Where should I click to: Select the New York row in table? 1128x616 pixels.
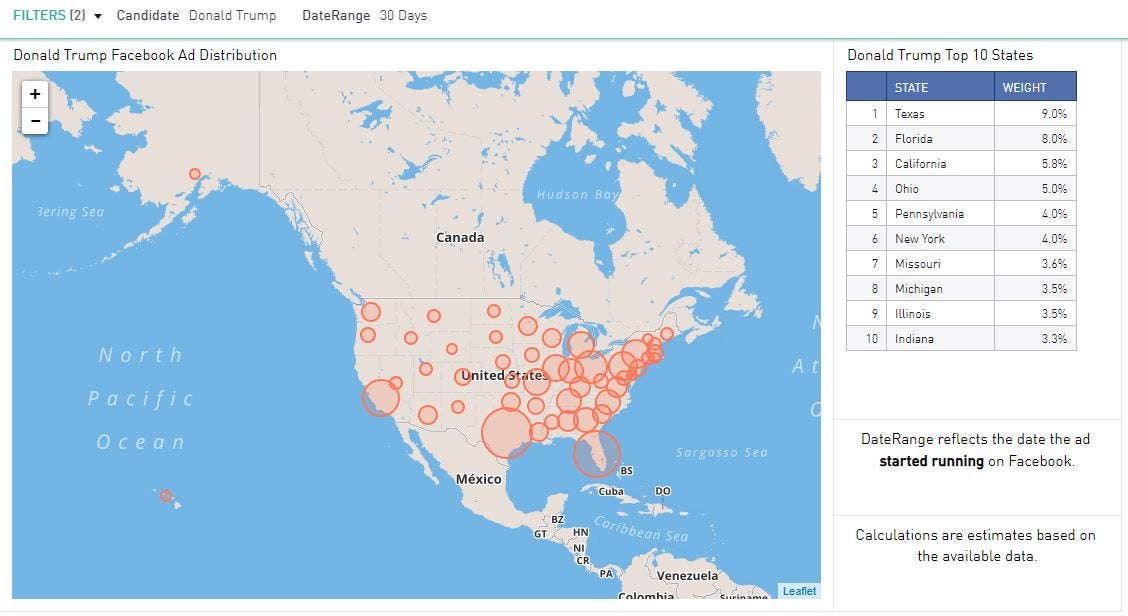pyautogui.click(x=961, y=238)
